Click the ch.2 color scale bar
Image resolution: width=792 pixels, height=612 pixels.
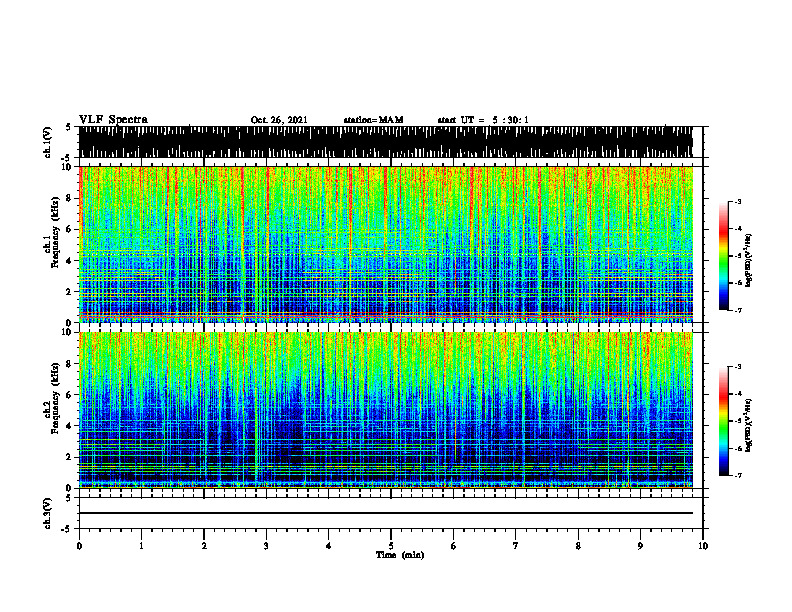(723, 421)
